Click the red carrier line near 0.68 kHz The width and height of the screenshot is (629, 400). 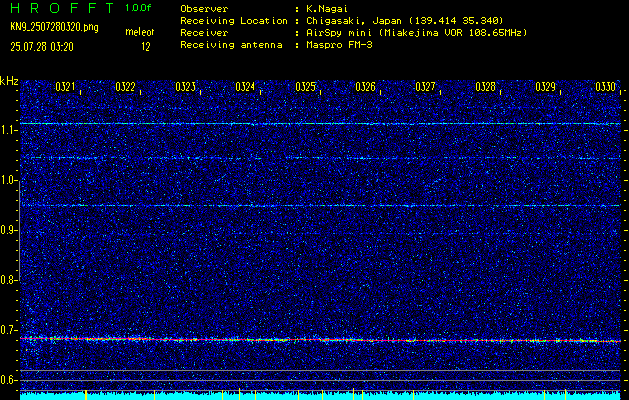pos(320,340)
